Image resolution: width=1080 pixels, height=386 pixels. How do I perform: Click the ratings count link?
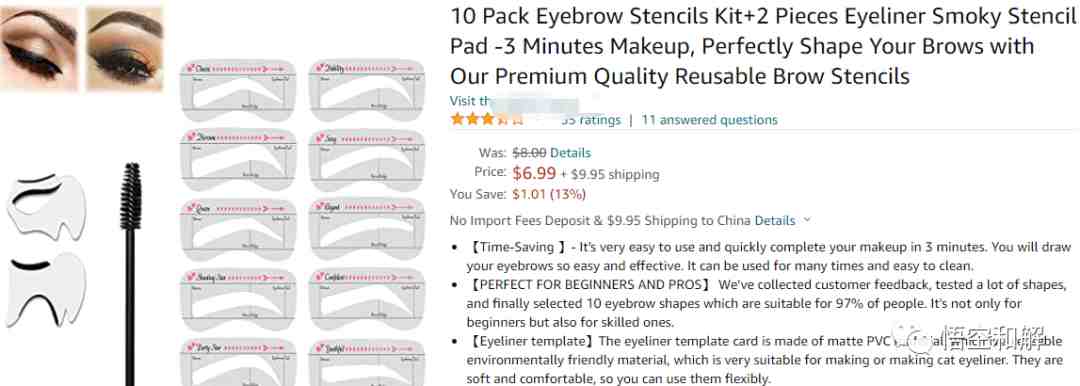click(591, 120)
